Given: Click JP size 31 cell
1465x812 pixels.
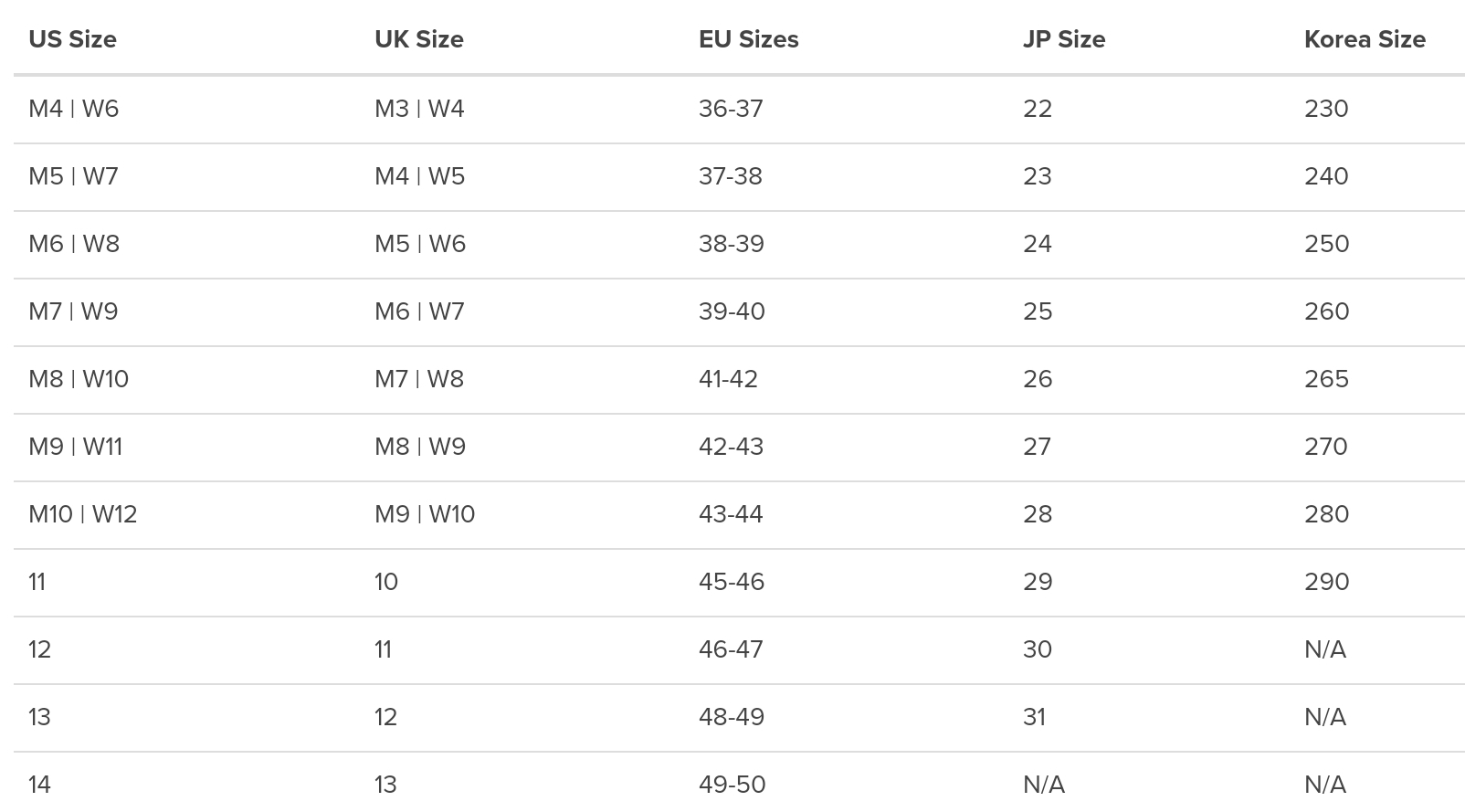Looking at the screenshot, I should (x=1035, y=717).
